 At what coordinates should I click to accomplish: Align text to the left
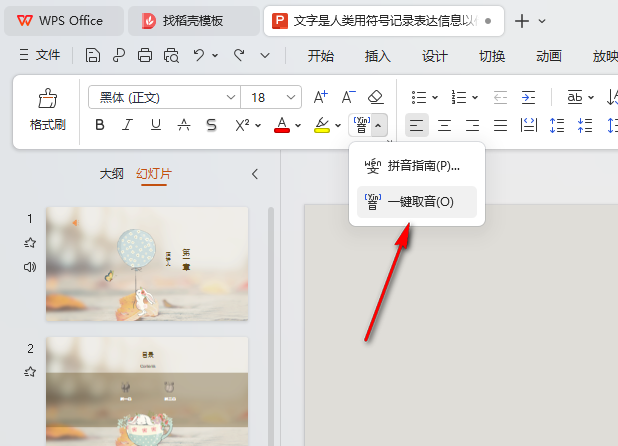point(417,125)
